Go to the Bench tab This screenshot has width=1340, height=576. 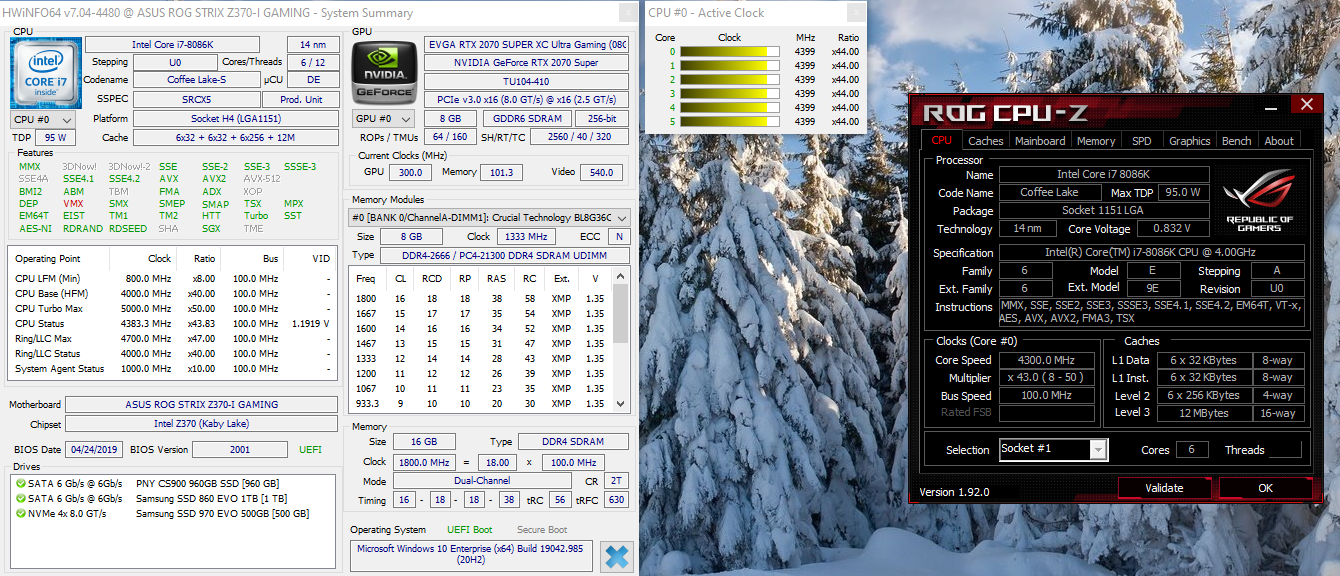point(1236,141)
